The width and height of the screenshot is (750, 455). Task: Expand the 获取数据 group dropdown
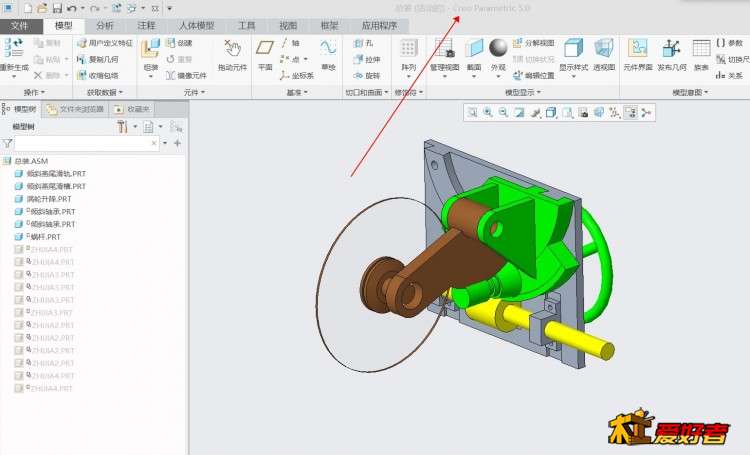(x=105, y=92)
